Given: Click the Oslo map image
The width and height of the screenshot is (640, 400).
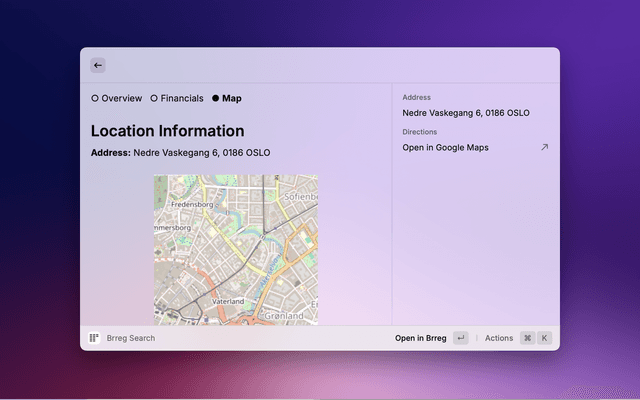Looking at the screenshot, I should (235, 250).
